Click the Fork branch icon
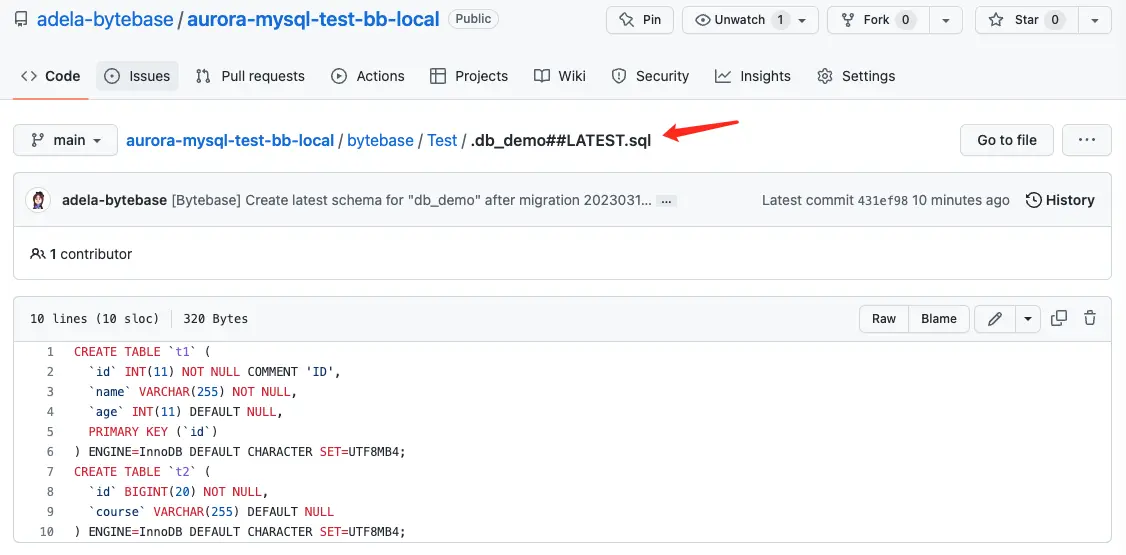 point(848,20)
